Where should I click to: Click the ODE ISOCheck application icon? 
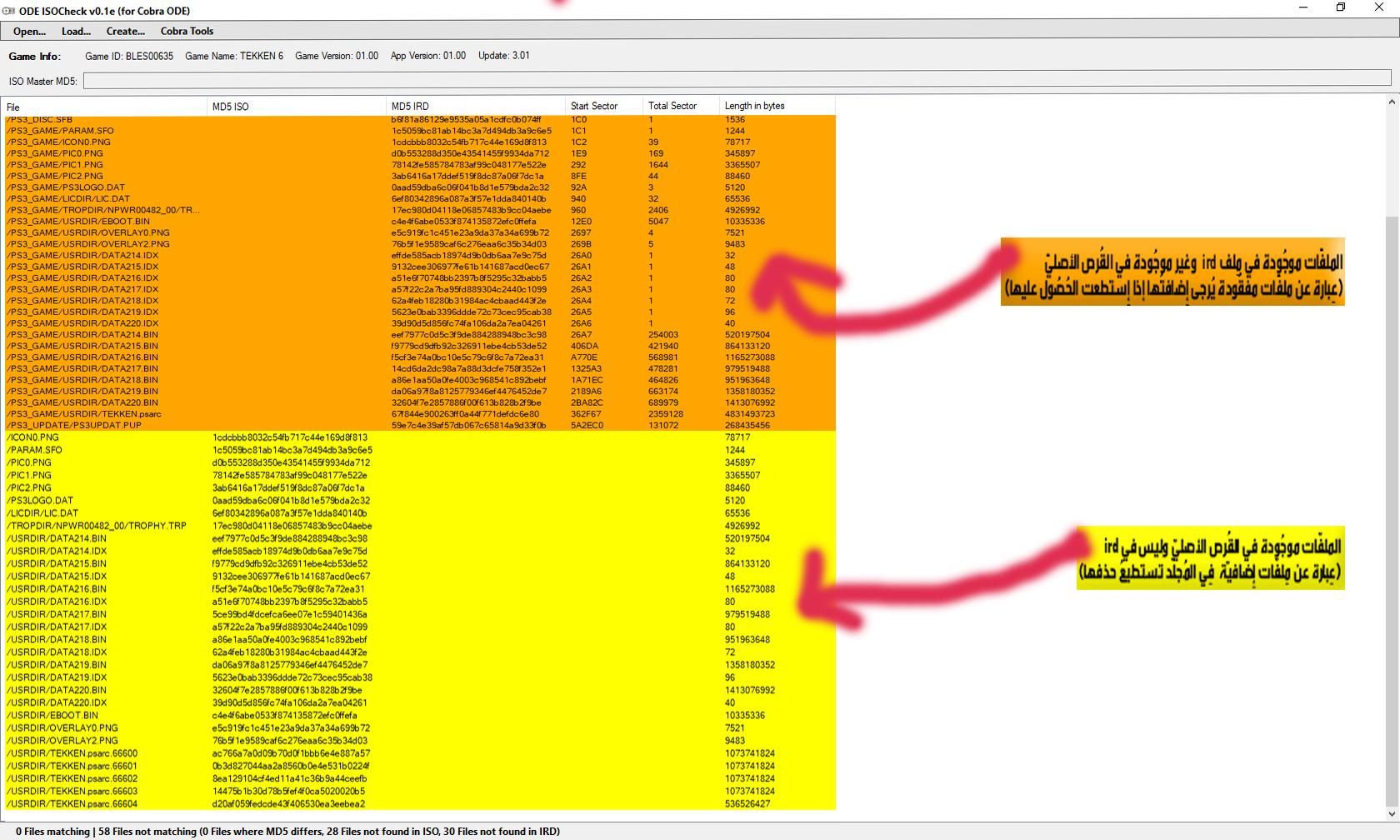(9, 11)
